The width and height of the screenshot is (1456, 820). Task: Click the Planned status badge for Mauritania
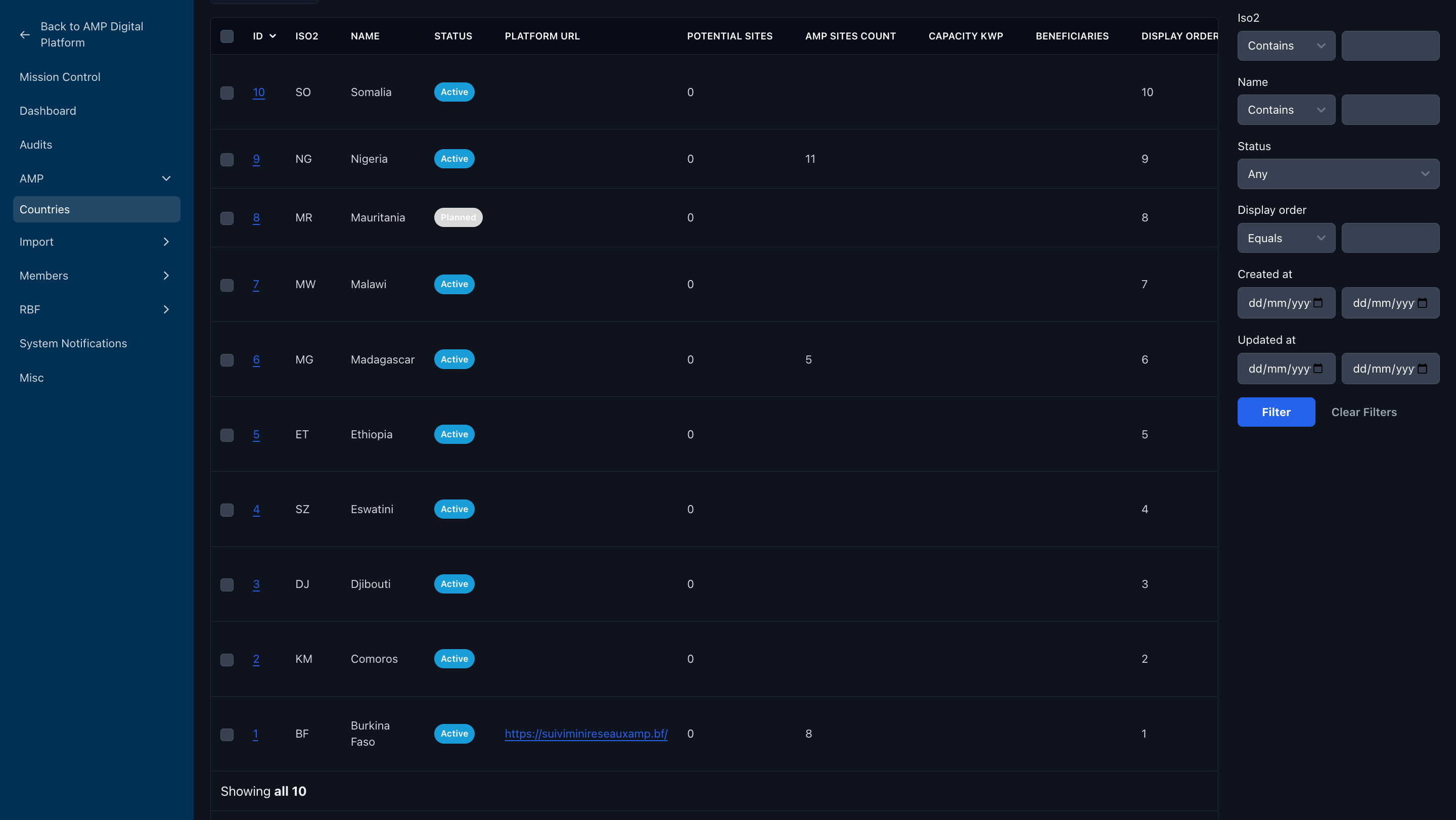point(458,217)
